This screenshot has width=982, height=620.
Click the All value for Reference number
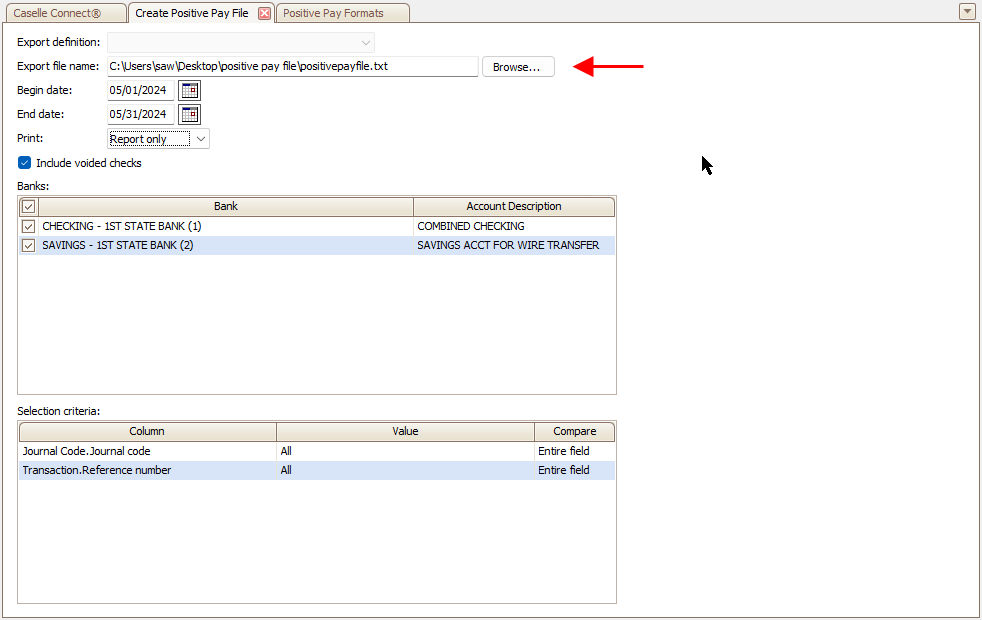click(405, 470)
